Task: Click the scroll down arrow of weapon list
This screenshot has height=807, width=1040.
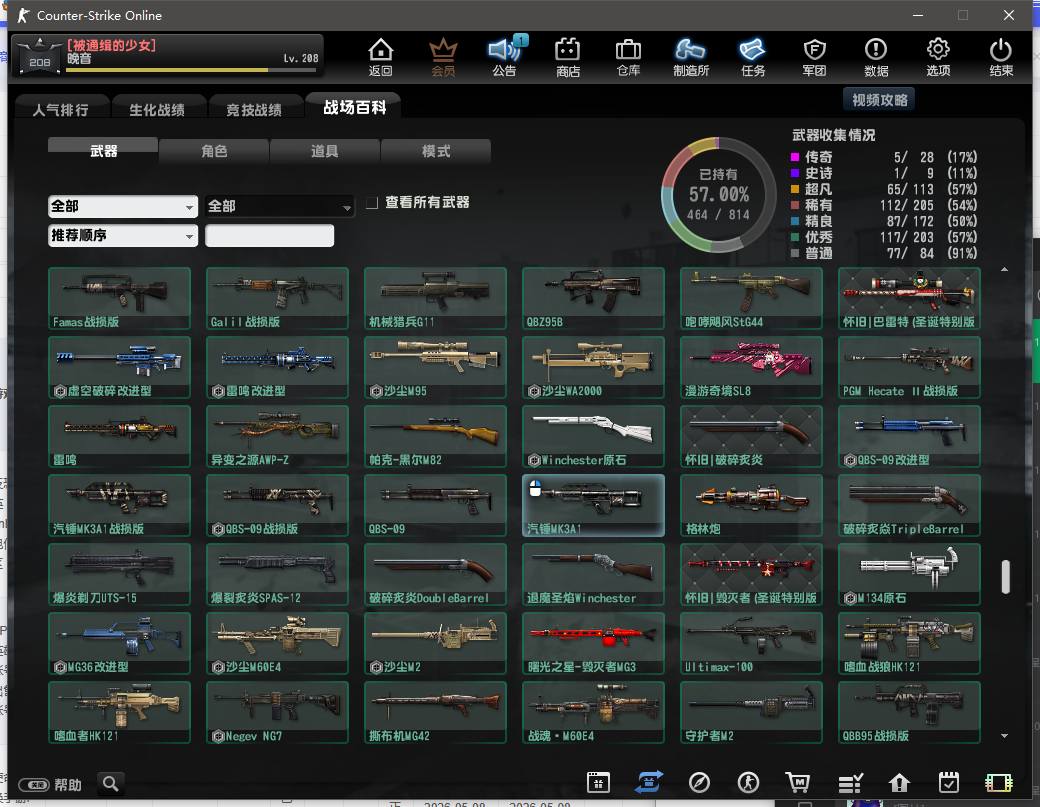Action: 1004,735
